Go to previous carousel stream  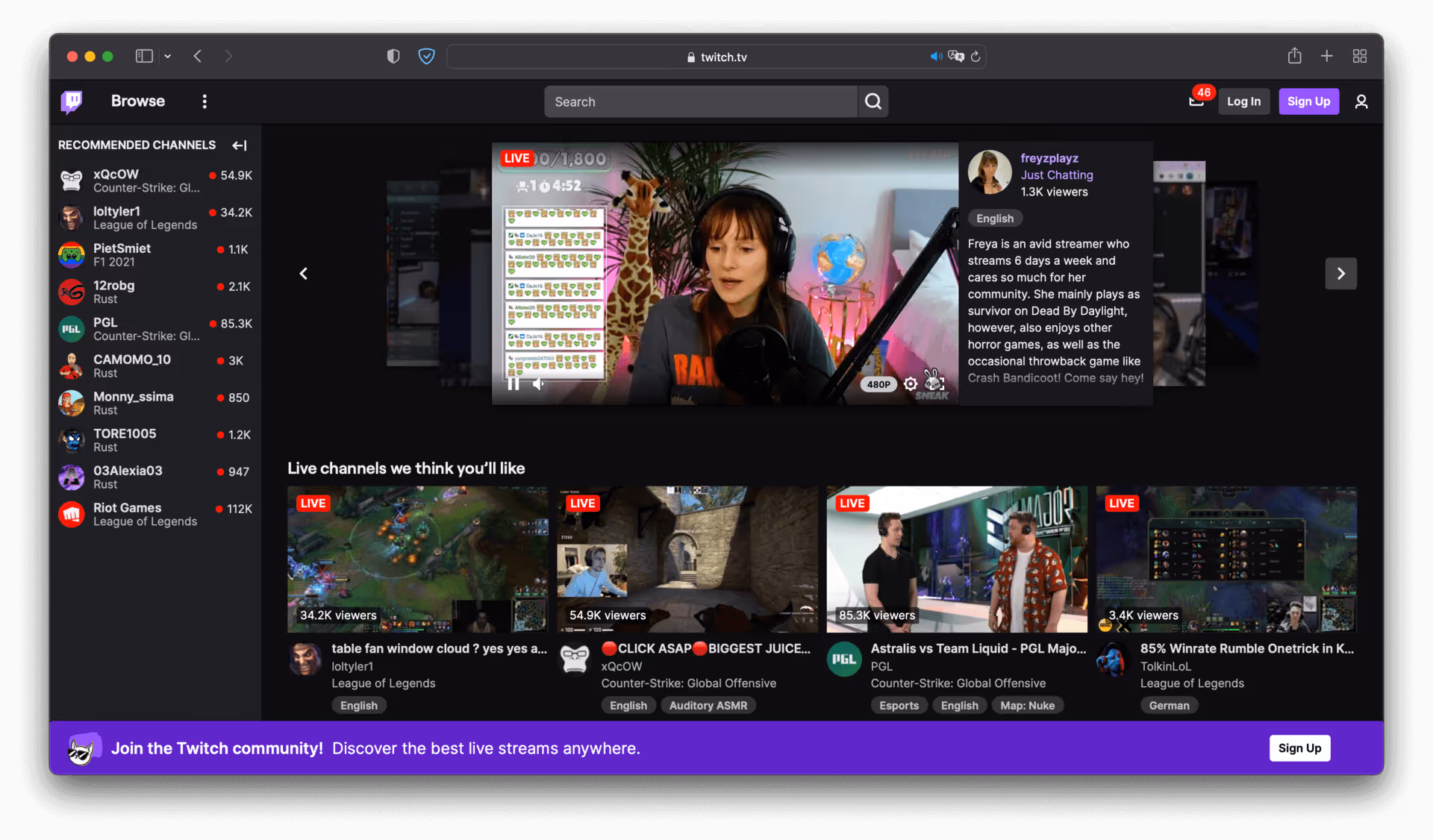click(304, 274)
